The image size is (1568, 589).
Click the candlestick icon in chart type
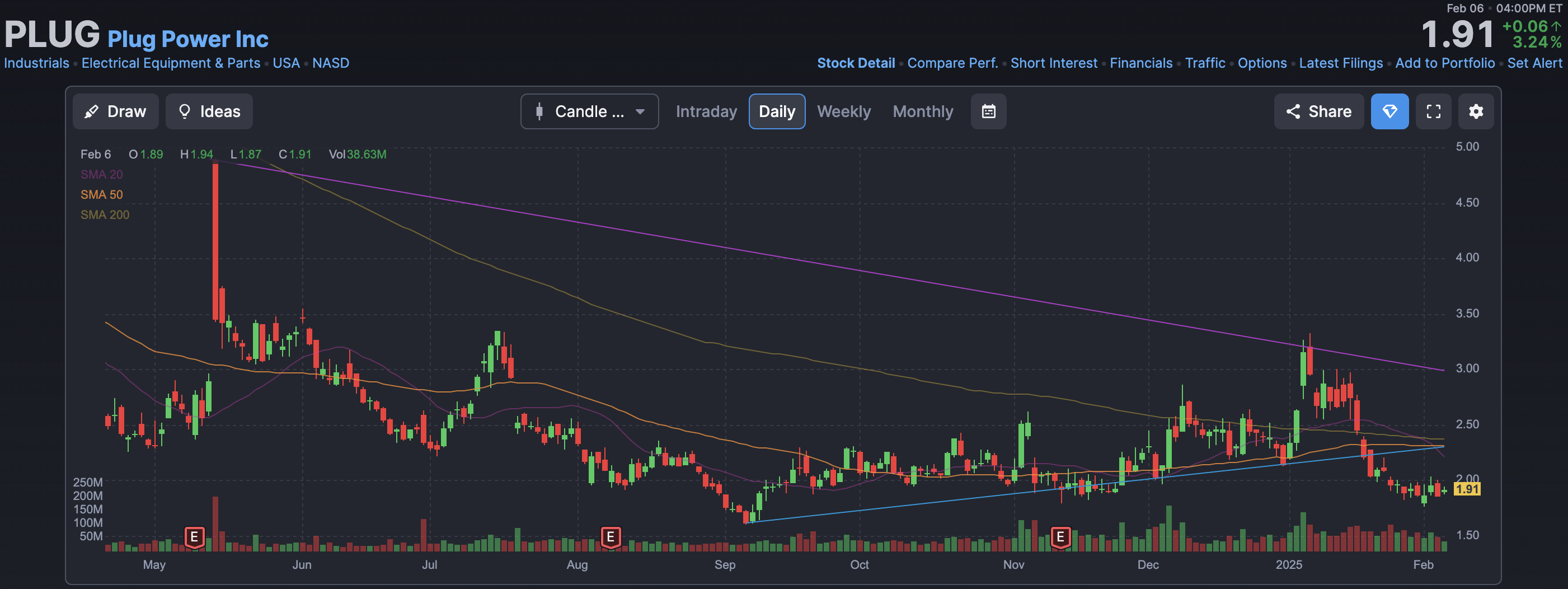(x=539, y=111)
